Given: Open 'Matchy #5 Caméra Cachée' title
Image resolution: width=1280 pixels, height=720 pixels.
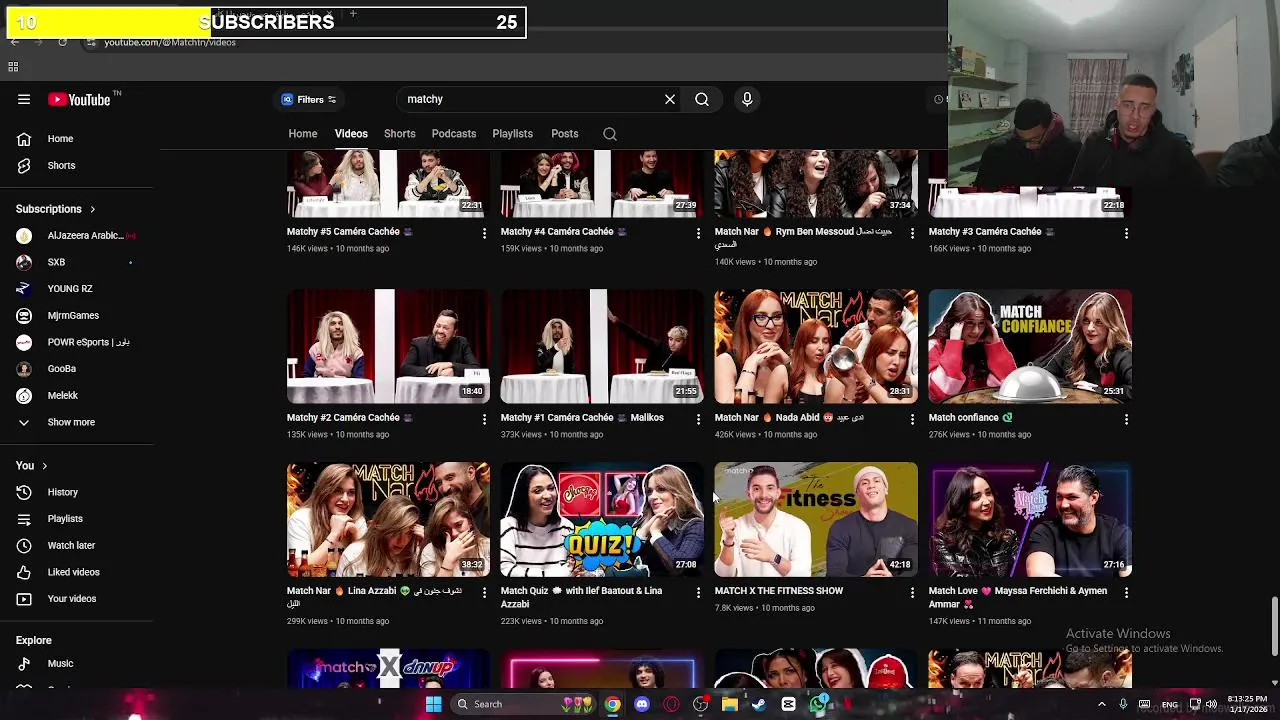Looking at the screenshot, I should click(349, 231).
